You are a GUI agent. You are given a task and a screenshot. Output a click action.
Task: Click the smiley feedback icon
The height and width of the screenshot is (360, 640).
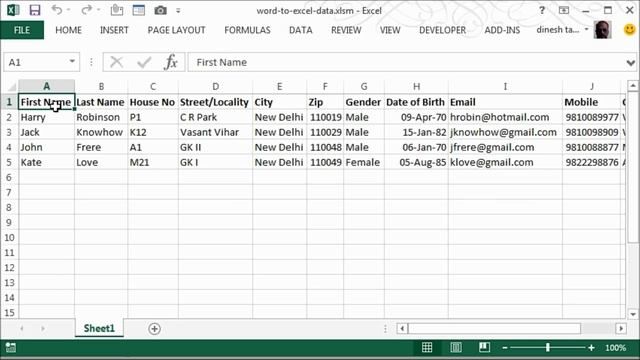(x=629, y=29)
